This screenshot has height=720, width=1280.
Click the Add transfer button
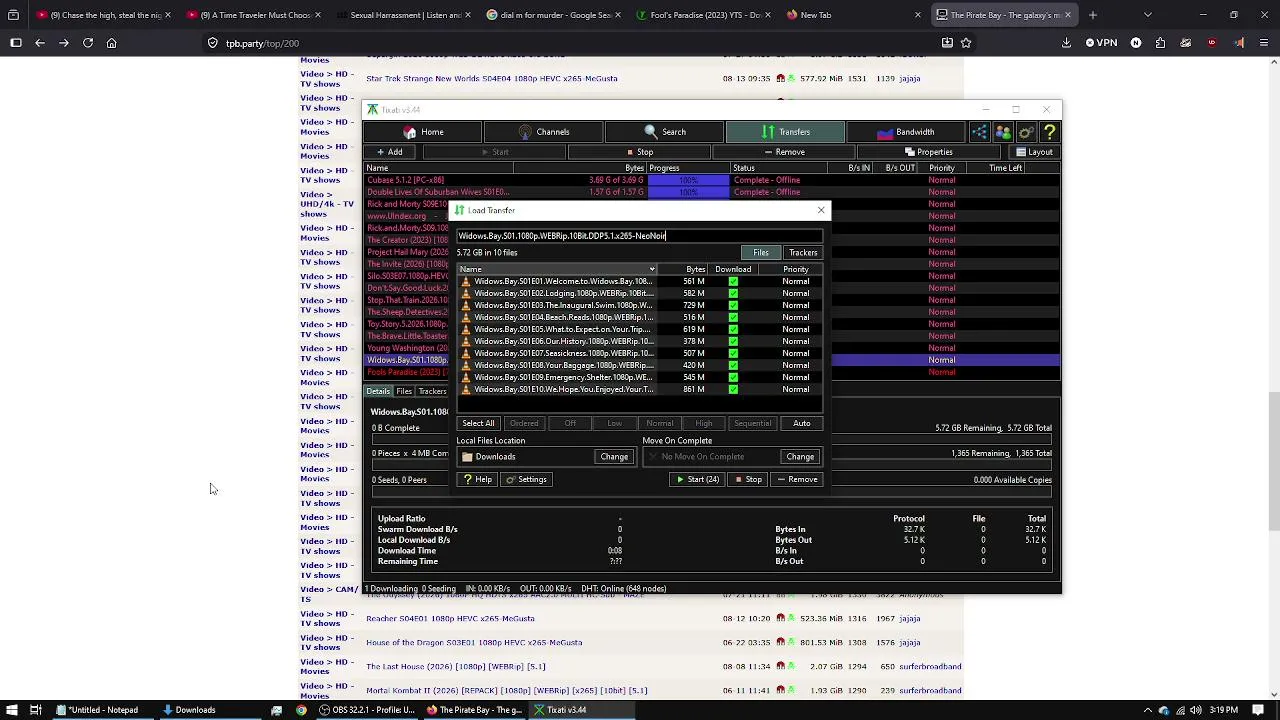390,152
